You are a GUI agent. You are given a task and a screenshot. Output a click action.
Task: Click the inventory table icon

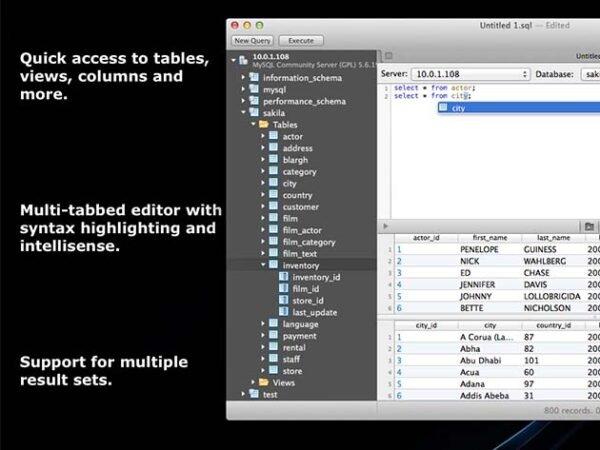pos(274,265)
